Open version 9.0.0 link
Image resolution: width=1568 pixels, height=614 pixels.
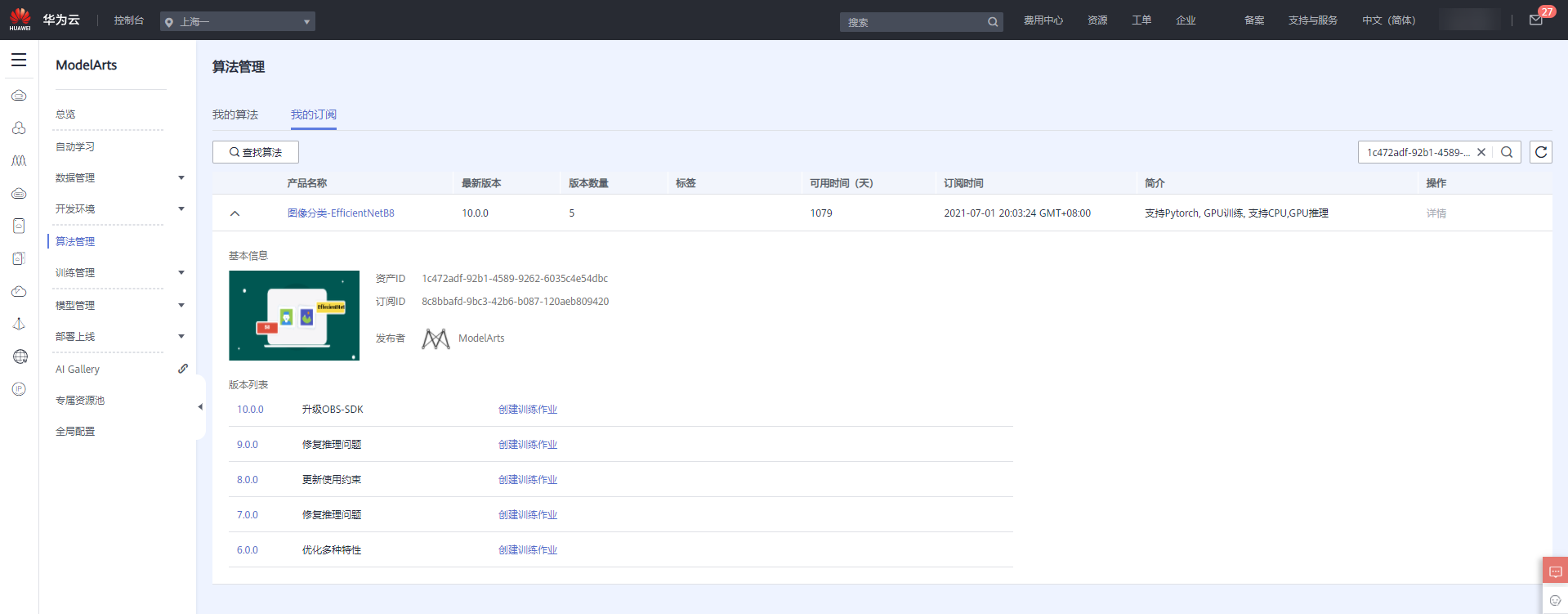tap(248, 445)
